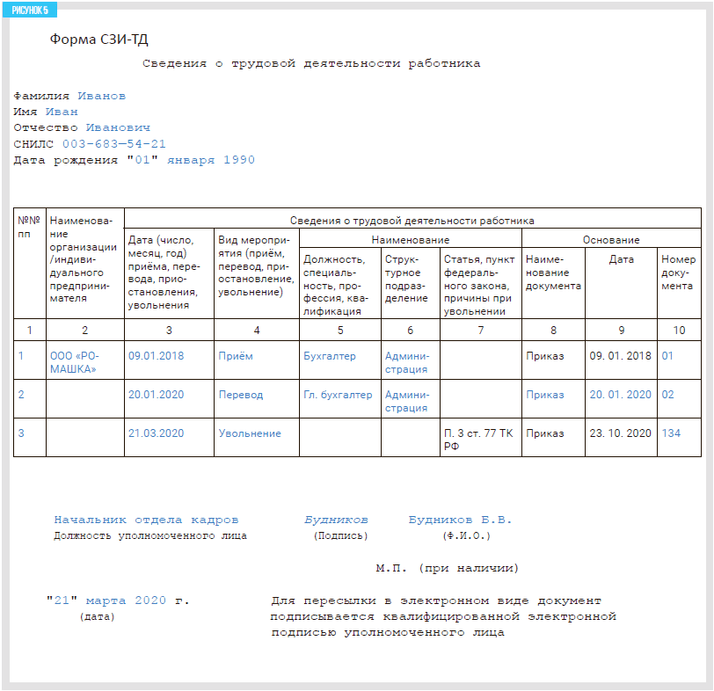The image size is (714, 691).
Task: Click the 'Увольнение' cell in row 3
Action: point(250,433)
